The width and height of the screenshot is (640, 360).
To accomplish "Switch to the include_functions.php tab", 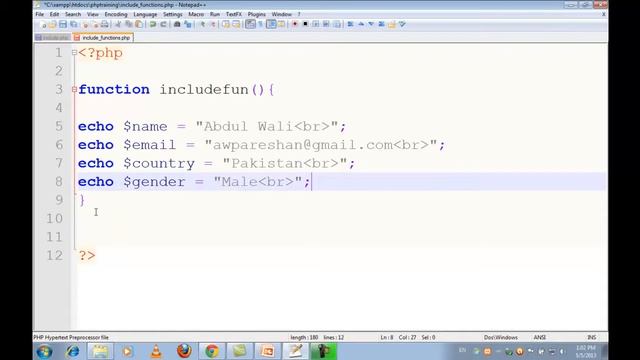I will (103, 38).
